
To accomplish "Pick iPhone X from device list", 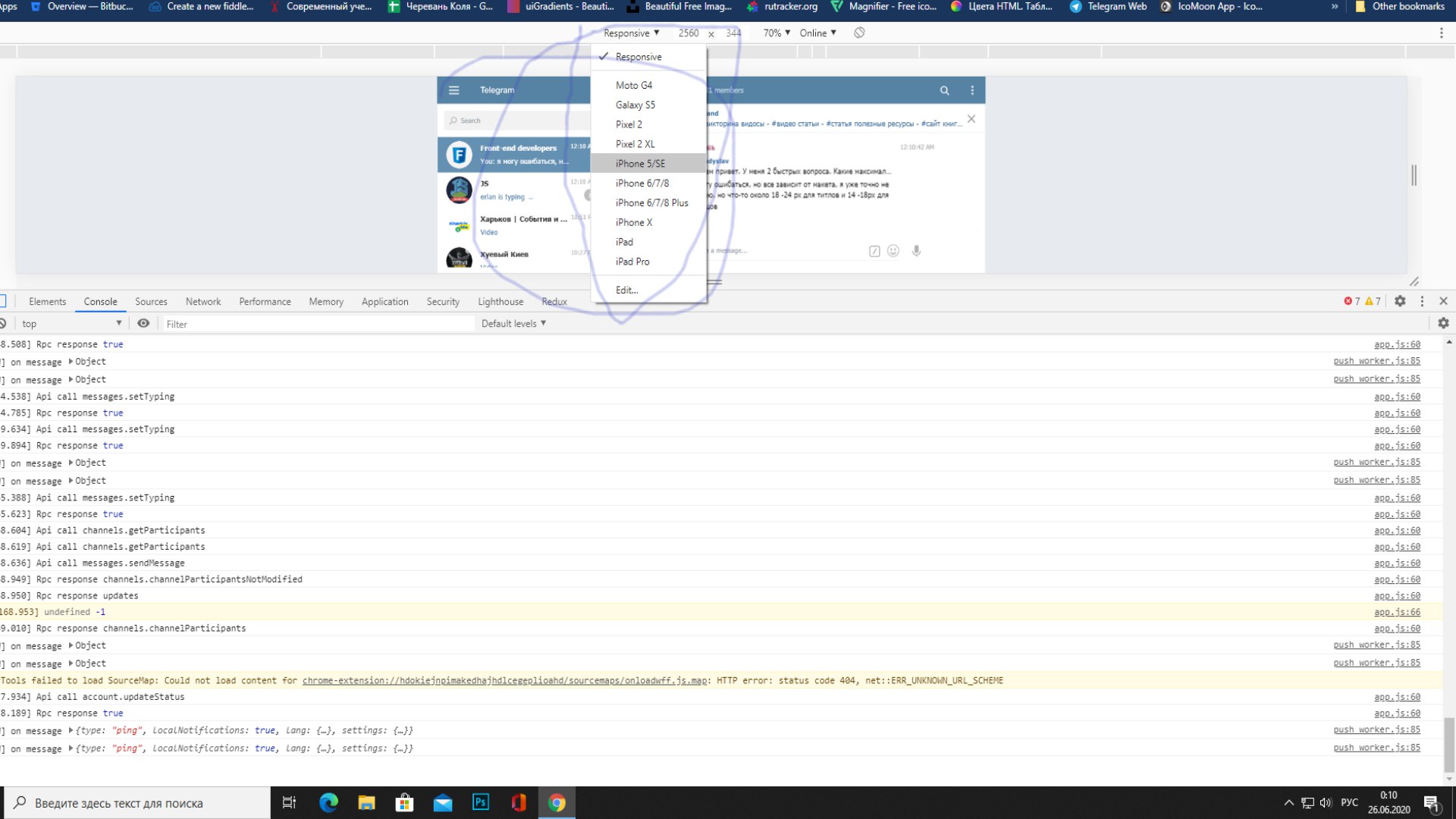I will pyautogui.click(x=649, y=222).
